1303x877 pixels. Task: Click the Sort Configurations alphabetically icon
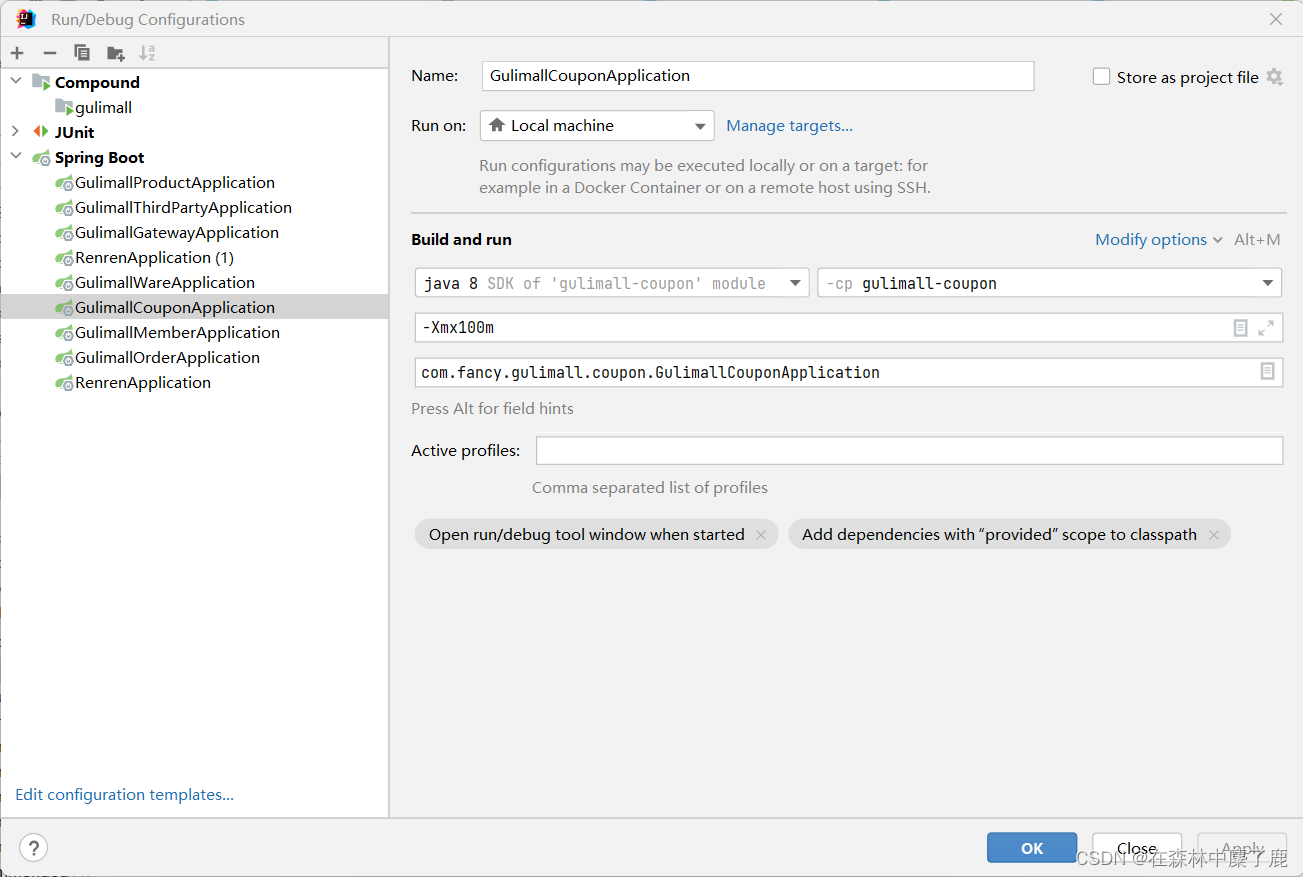147,53
